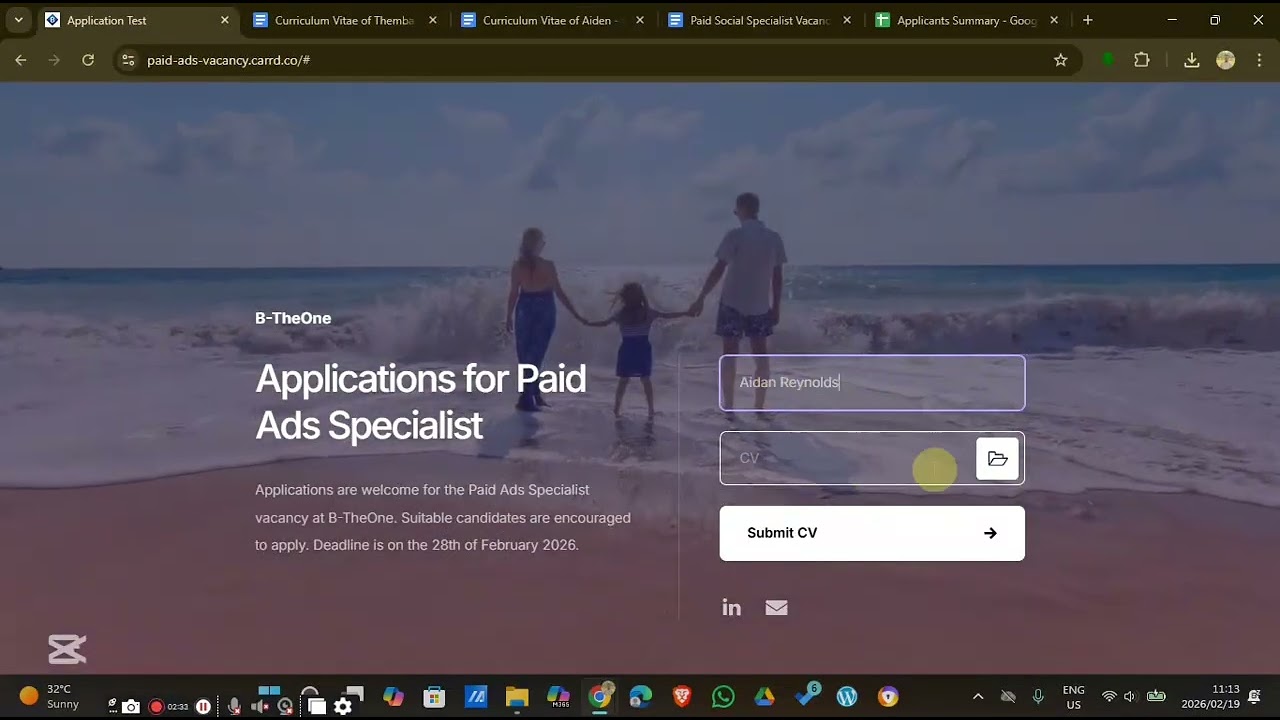Click the Submit CV button
This screenshot has width=1280, height=720.
pyautogui.click(x=872, y=533)
